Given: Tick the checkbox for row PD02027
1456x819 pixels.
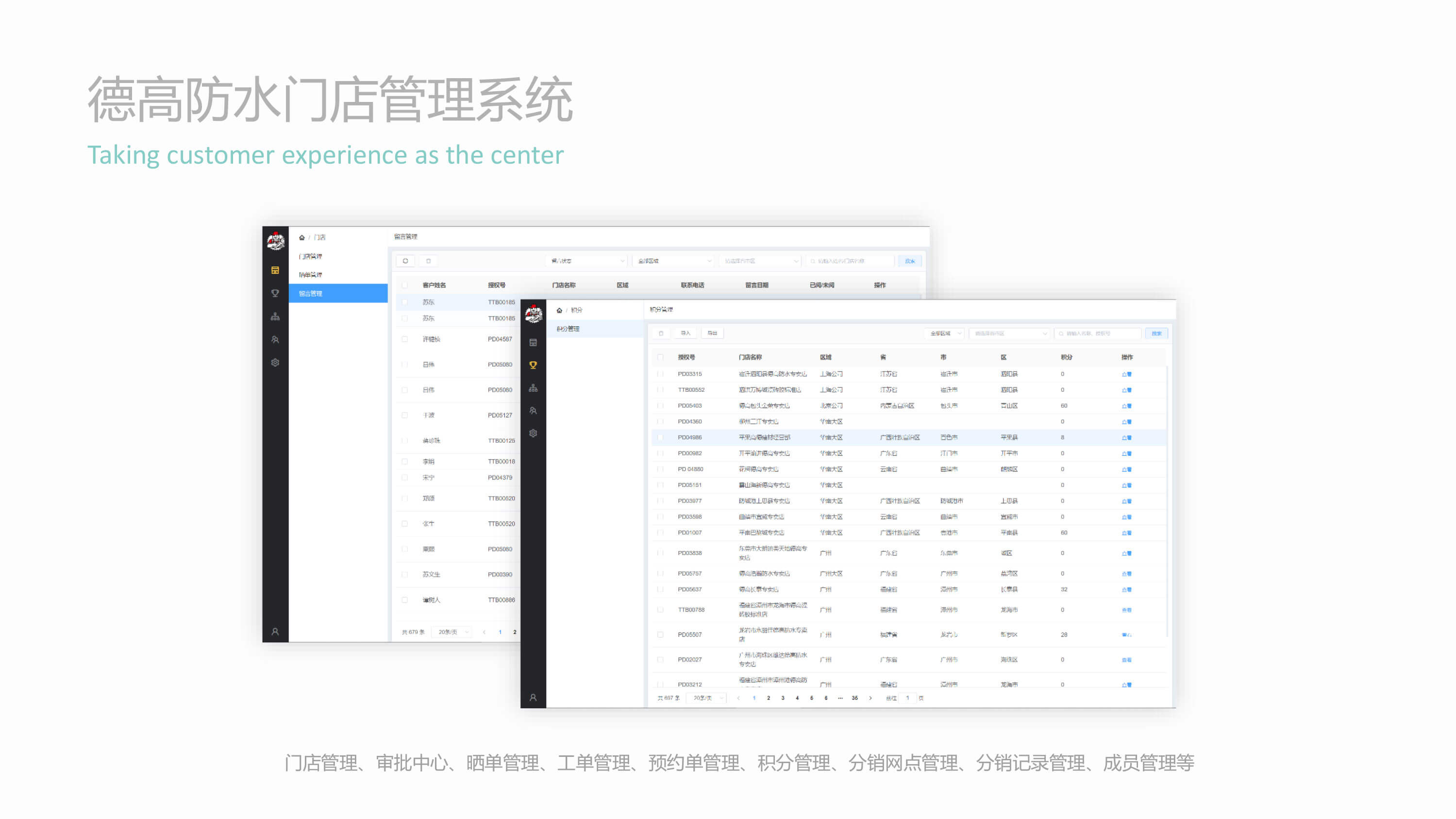Looking at the screenshot, I should (660, 660).
